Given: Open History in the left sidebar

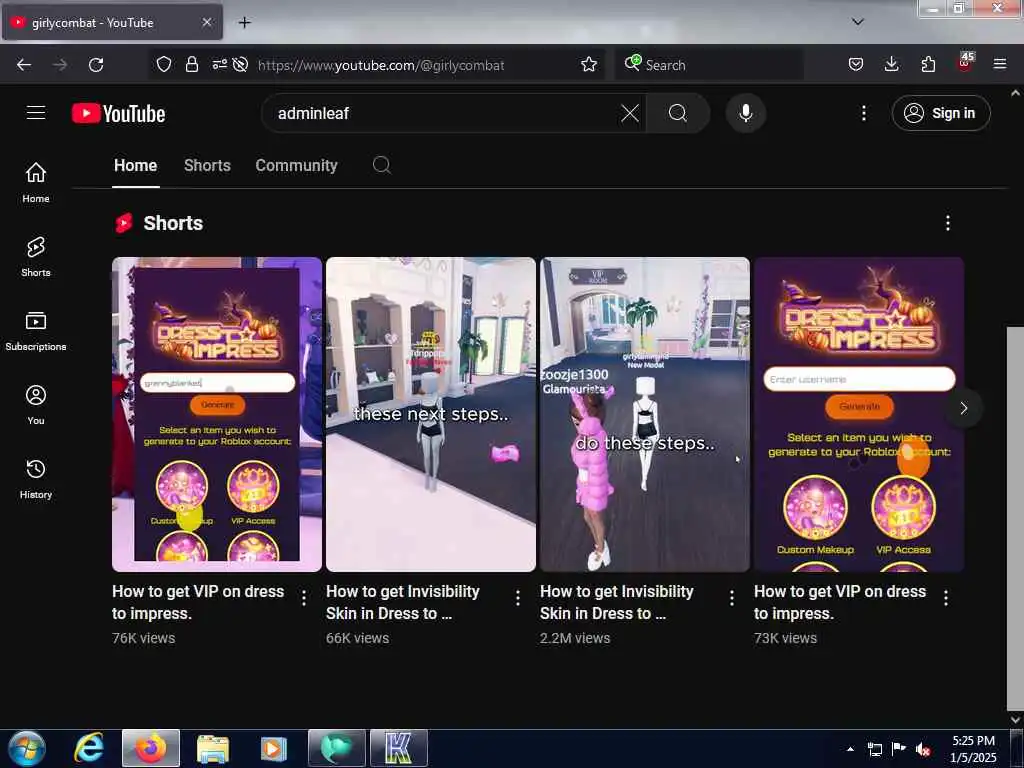Looking at the screenshot, I should (x=36, y=479).
